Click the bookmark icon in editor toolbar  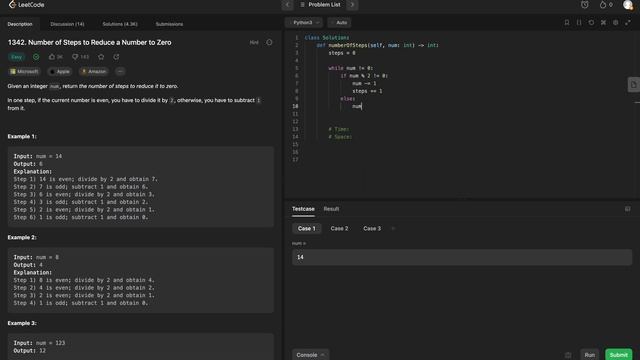click(x=567, y=22)
